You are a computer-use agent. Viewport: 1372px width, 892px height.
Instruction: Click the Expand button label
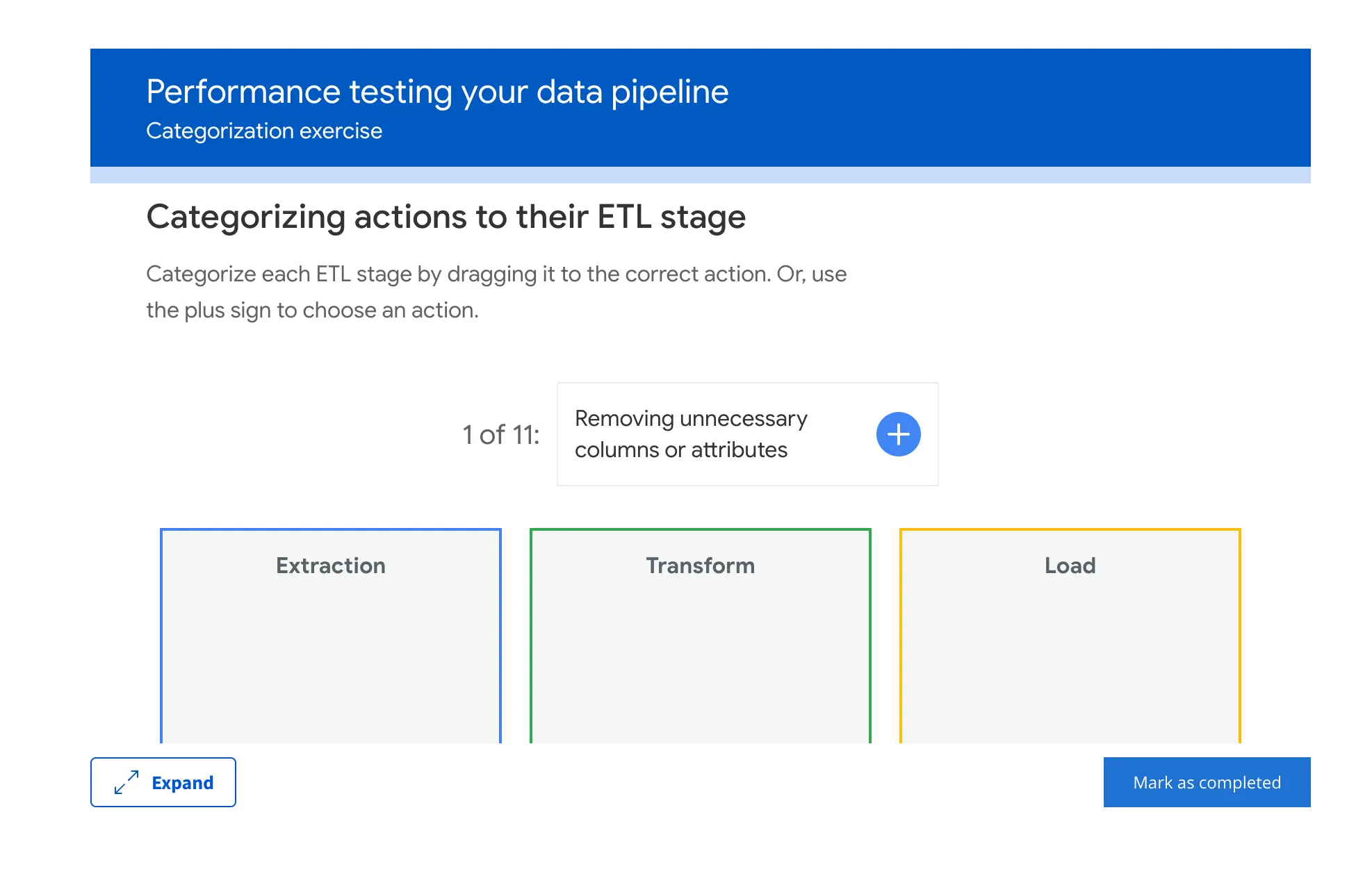(182, 783)
